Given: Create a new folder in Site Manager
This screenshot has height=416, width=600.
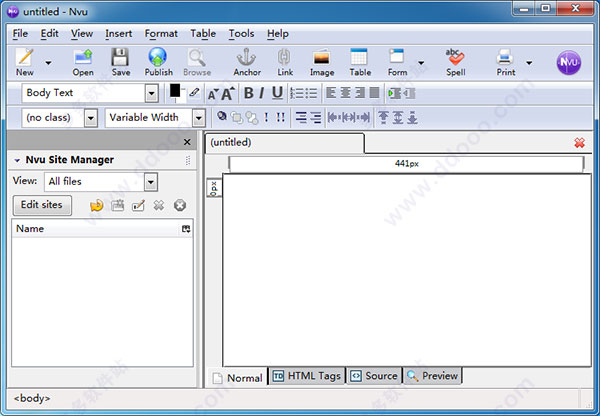Looking at the screenshot, I should (117, 206).
